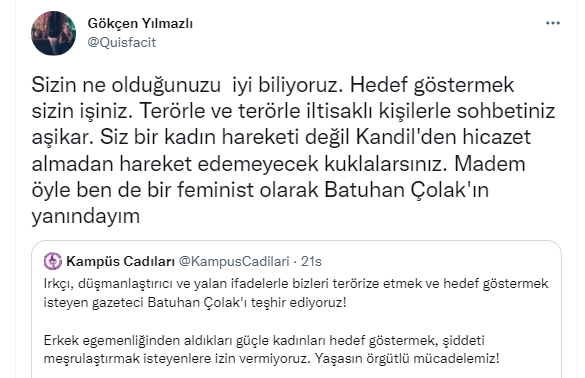Open the three-dot more options menu
Viewport: 585px width, 378px height.
click(x=553, y=23)
